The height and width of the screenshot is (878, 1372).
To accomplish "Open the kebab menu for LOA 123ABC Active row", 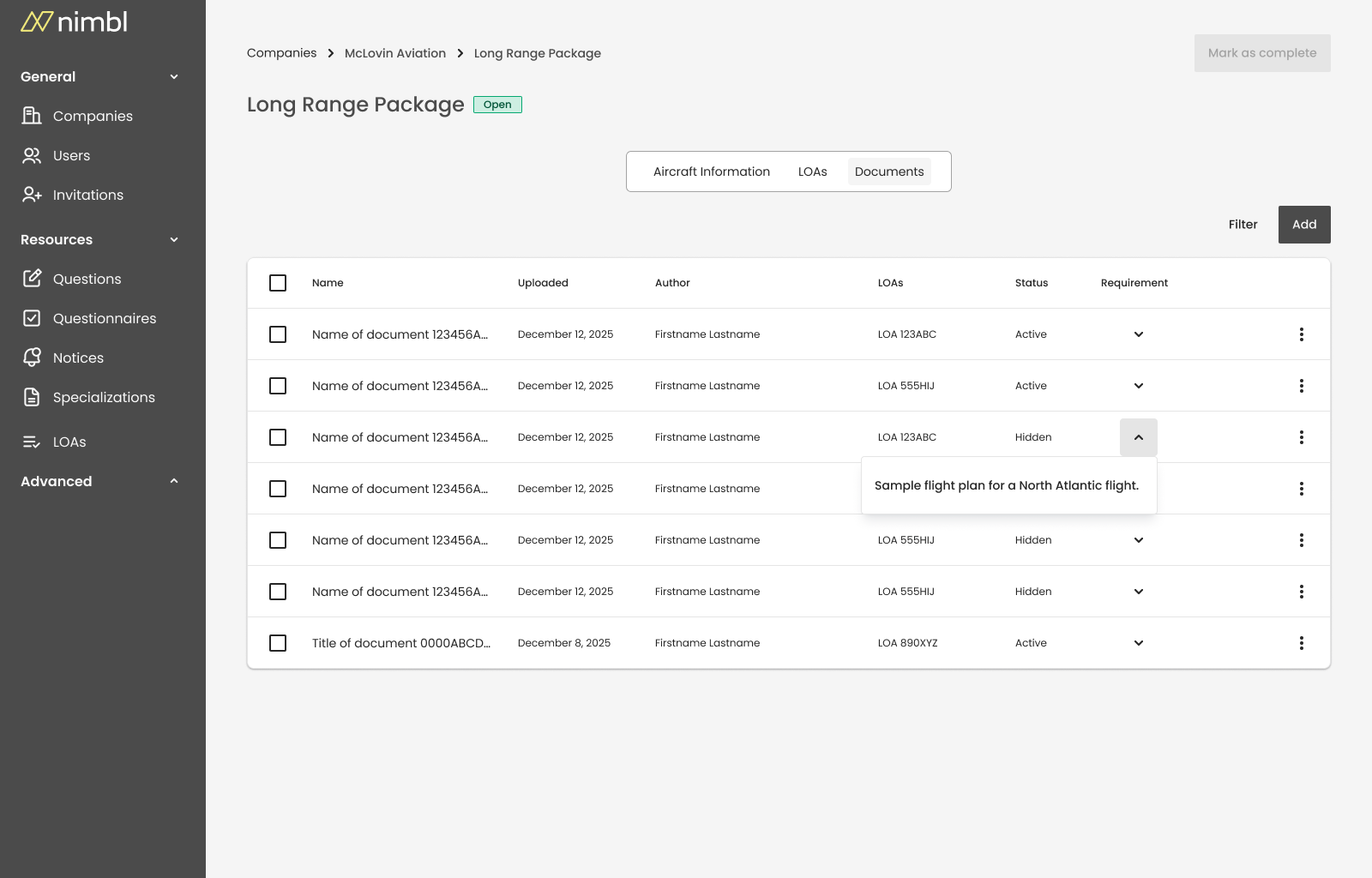I will point(1302,334).
